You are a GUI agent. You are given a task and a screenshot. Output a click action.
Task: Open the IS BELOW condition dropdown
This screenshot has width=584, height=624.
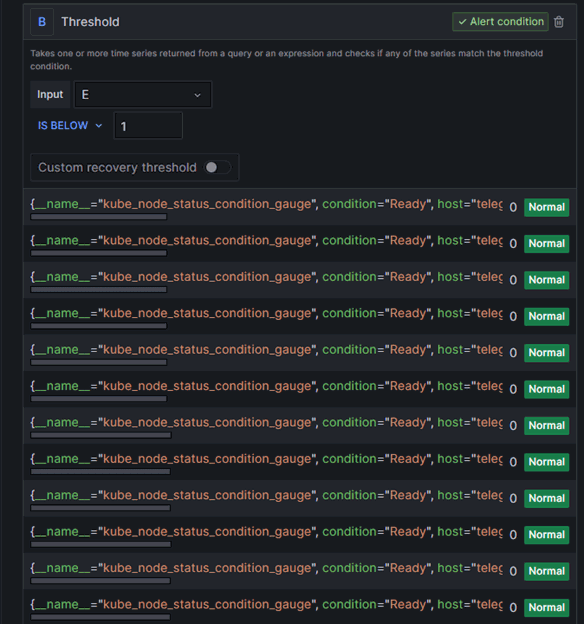click(x=70, y=126)
